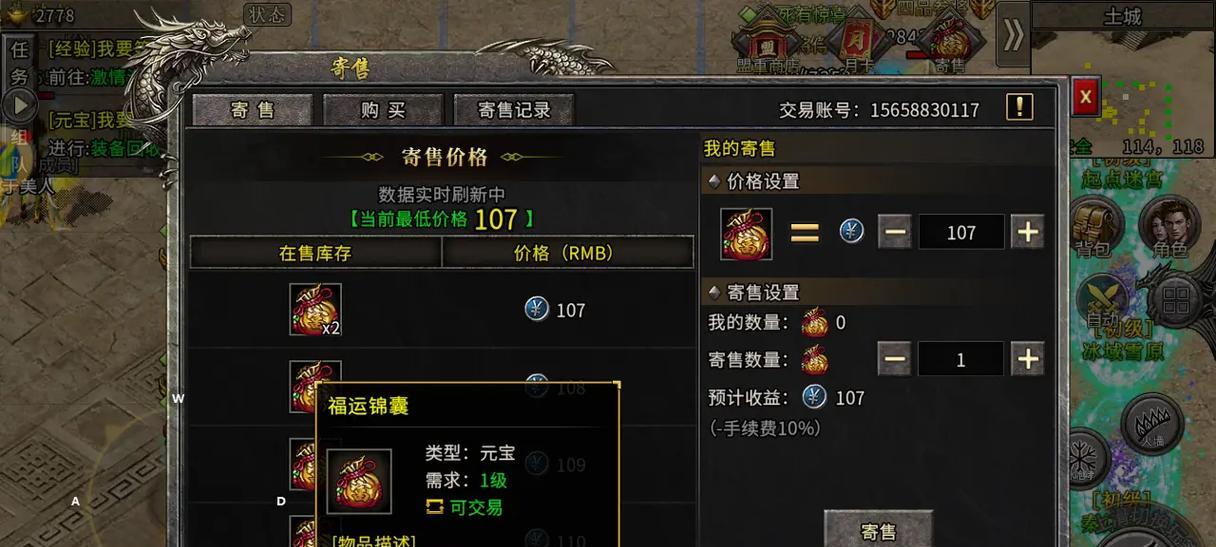Open the 角色 character portrait icon

[x=1169, y=228]
